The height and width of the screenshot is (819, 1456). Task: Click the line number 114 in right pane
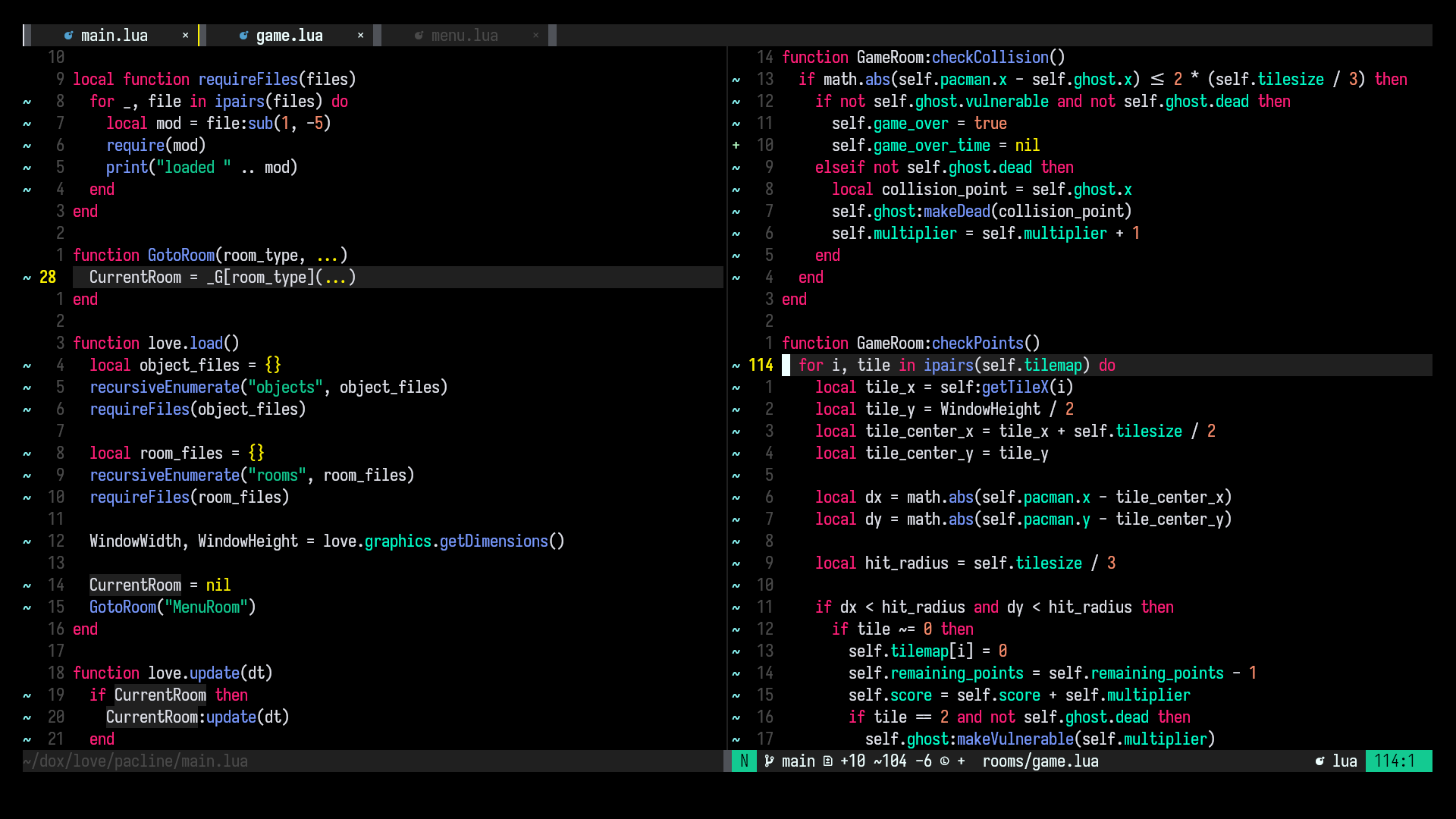tap(761, 366)
